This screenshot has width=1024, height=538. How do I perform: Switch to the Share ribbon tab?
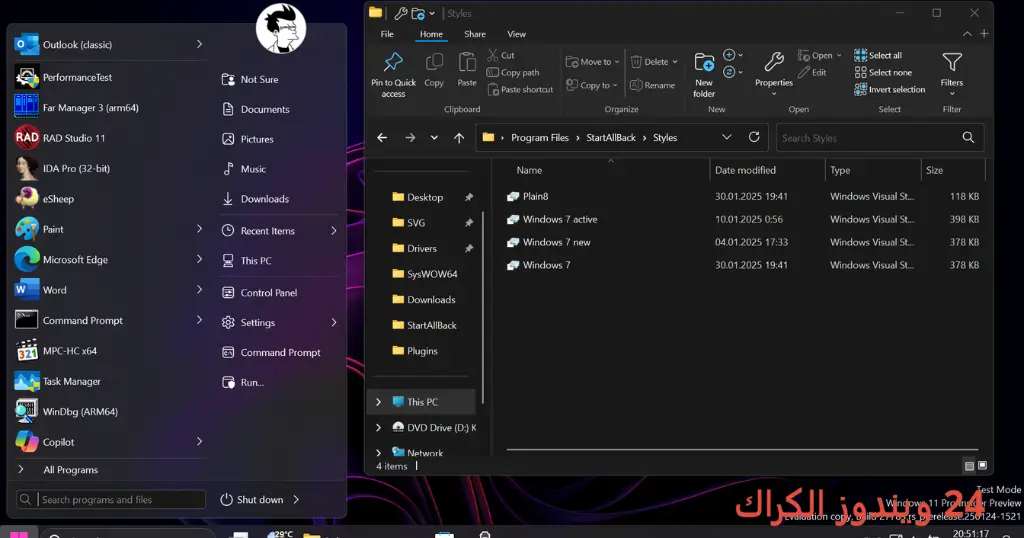475,34
